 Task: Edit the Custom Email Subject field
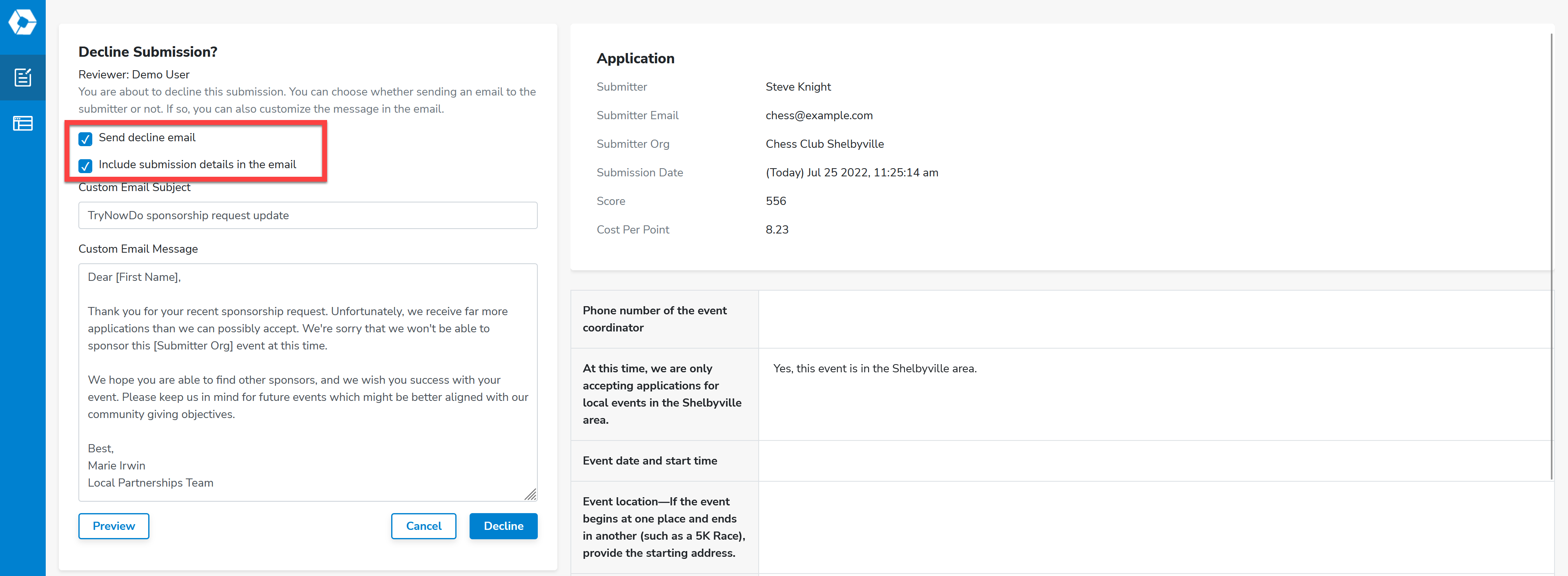pyautogui.click(x=307, y=215)
